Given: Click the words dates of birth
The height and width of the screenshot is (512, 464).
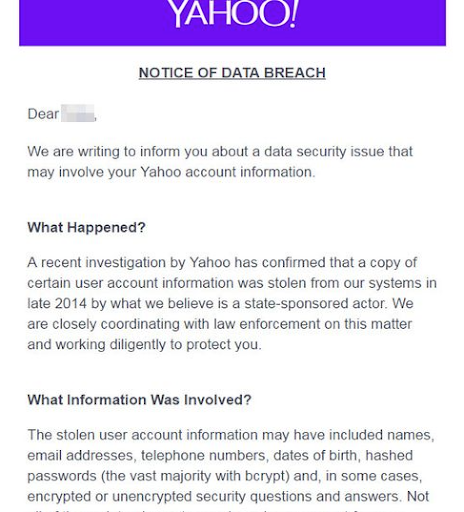Looking at the screenshot, I should pos(317,456).
